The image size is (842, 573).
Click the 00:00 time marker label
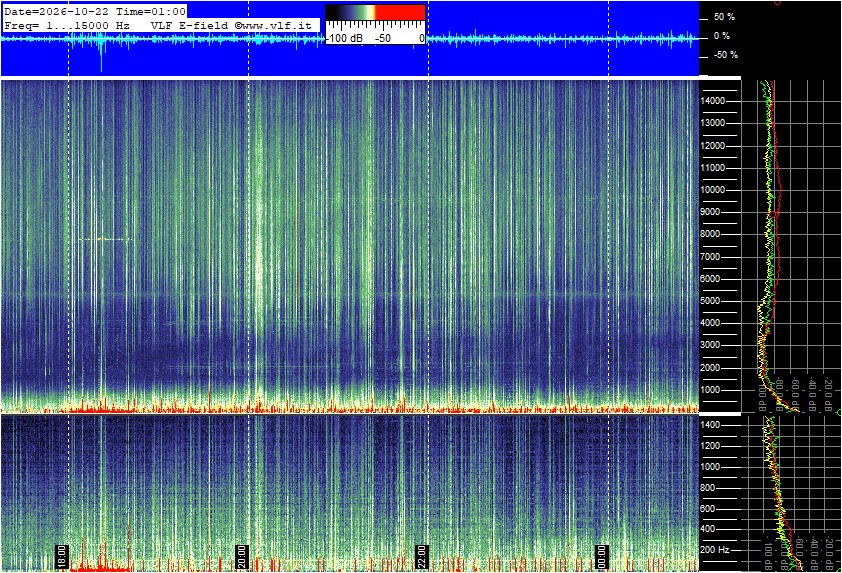tap(602, 556)
